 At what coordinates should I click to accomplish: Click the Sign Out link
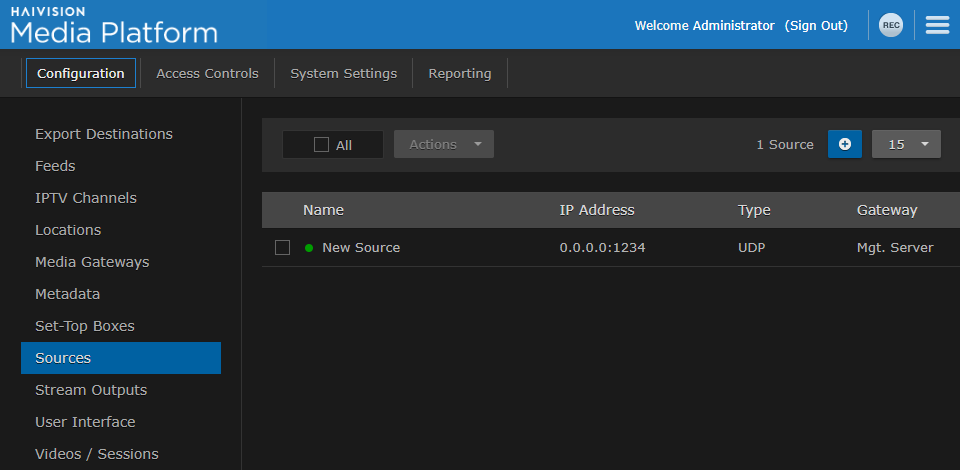click(x=816, y=25)
